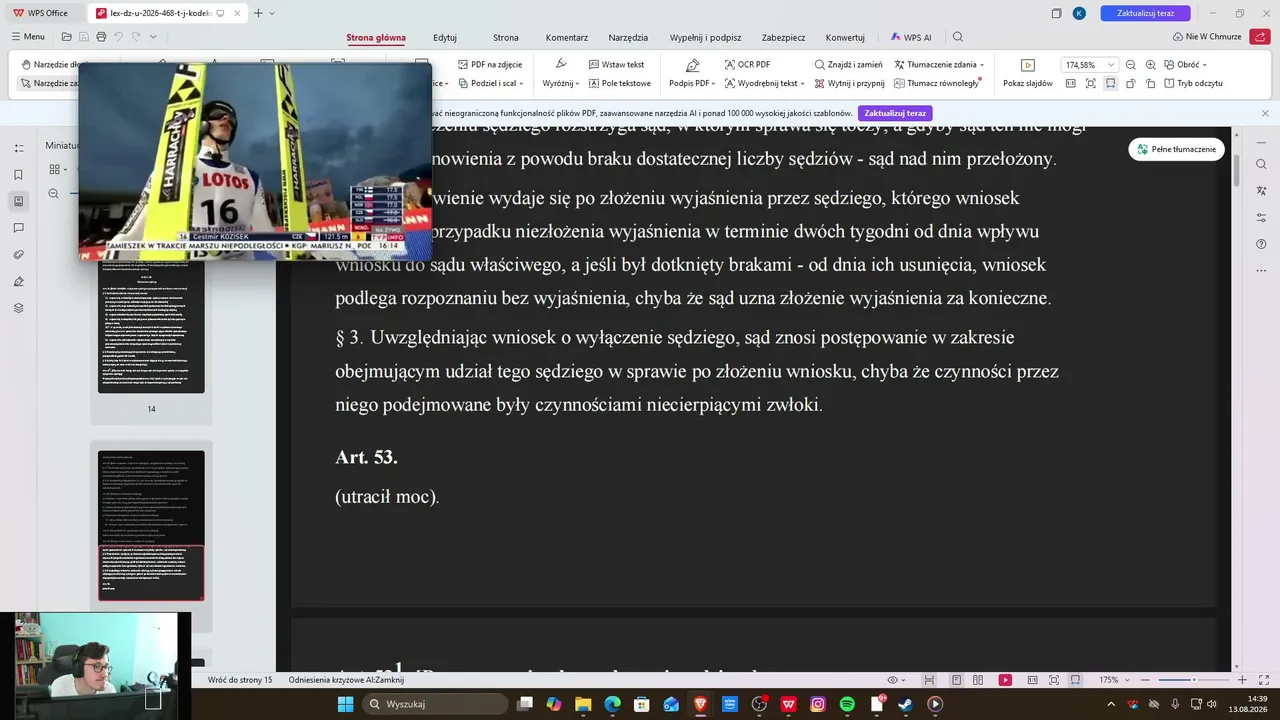Image resolution: width=1280 pixels, height=720 pixels.
Task: Insert text with Wstaw tekst tool
Action: 616,65
